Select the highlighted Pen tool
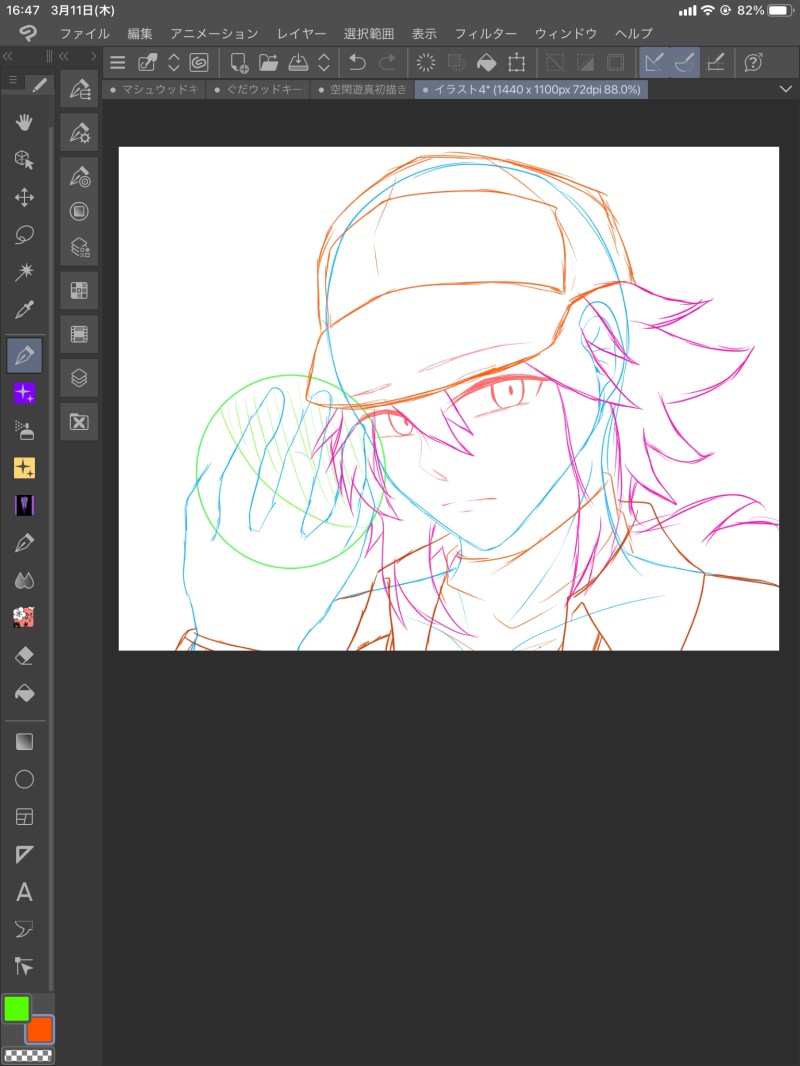 point(24,355)
